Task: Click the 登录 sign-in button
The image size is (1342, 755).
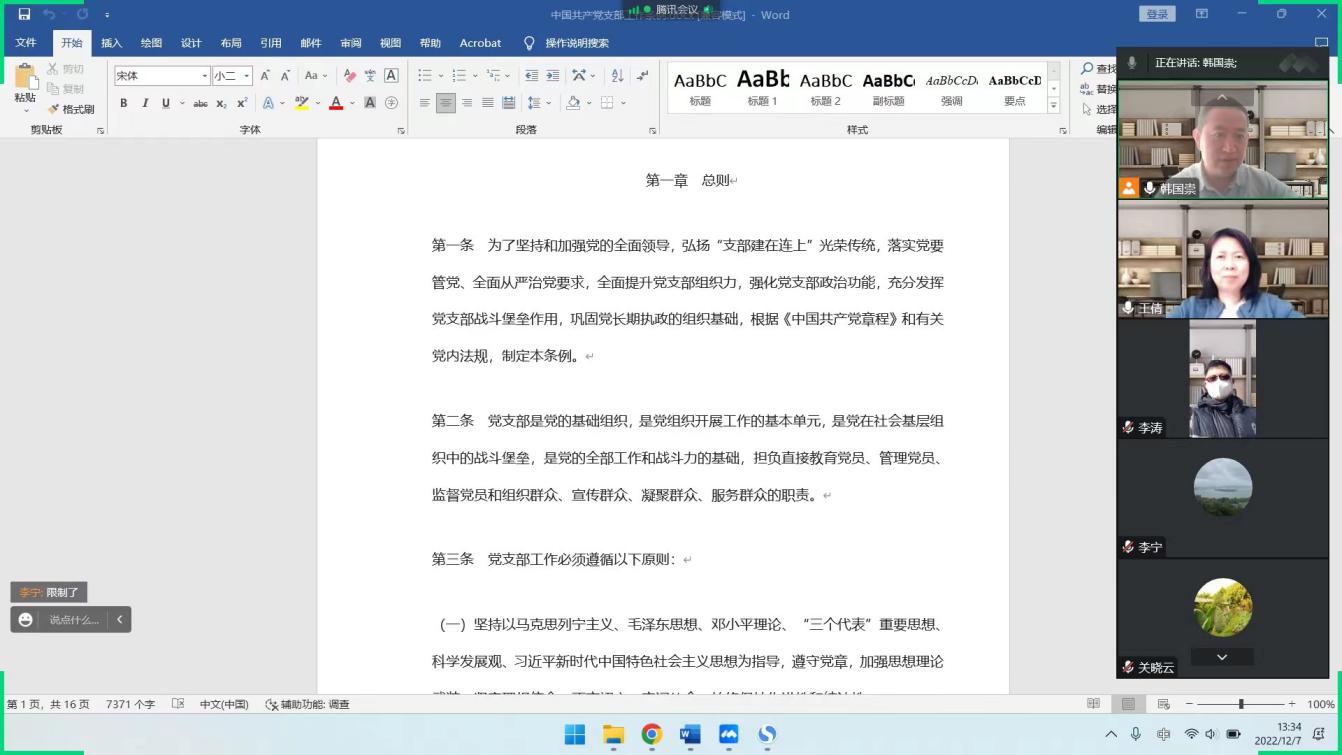Action: pos(1157,14)
